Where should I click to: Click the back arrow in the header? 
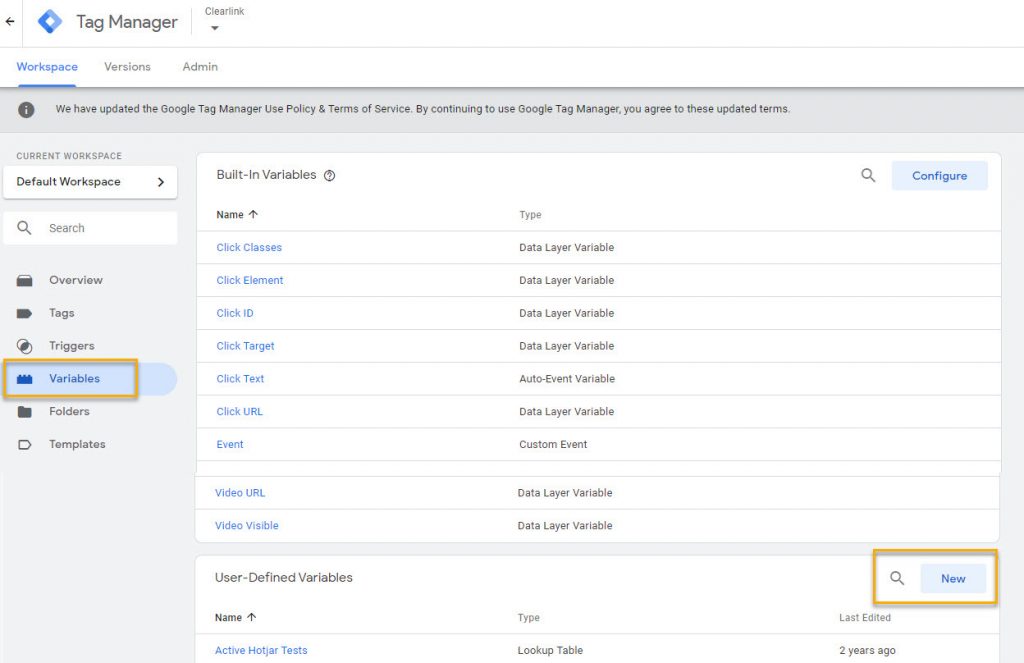point(10,21)
